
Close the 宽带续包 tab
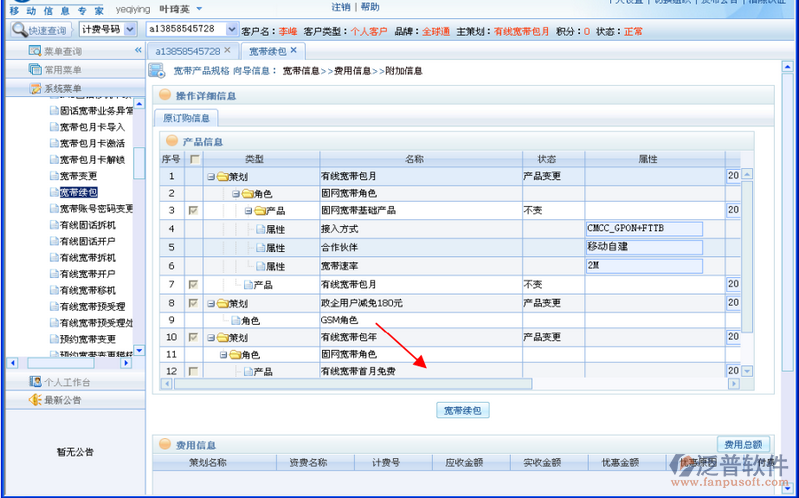293,50
